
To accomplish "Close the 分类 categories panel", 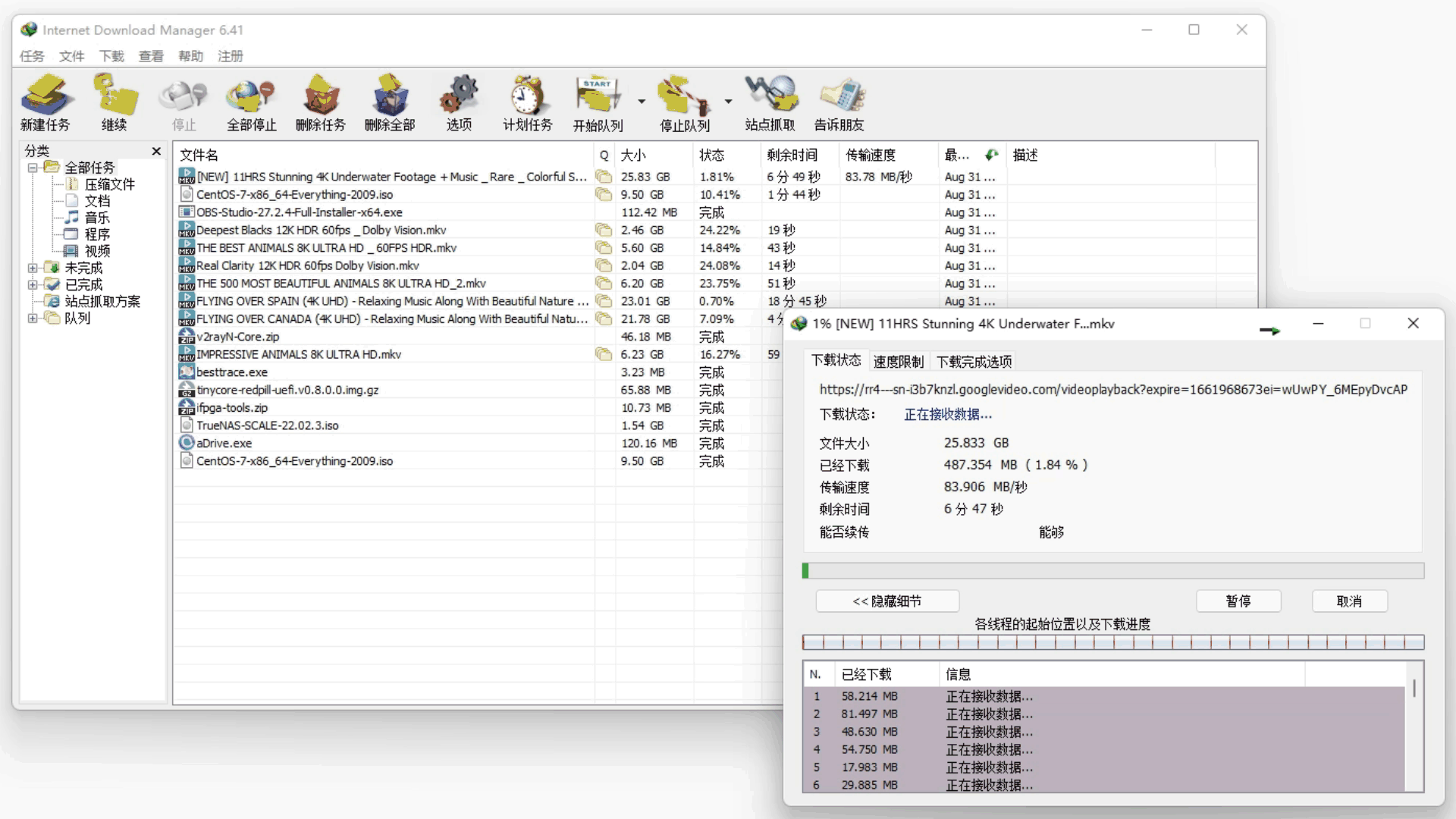I will tap(156, 151).
